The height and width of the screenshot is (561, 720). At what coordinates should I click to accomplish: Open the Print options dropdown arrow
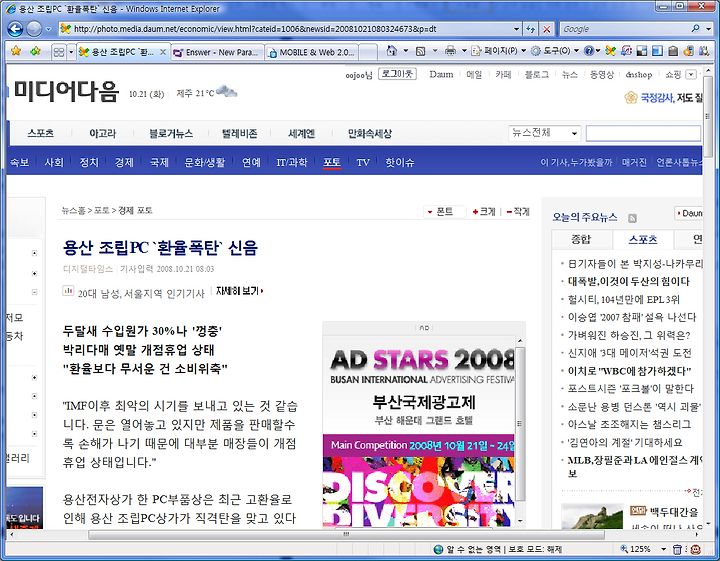(464, 51)
